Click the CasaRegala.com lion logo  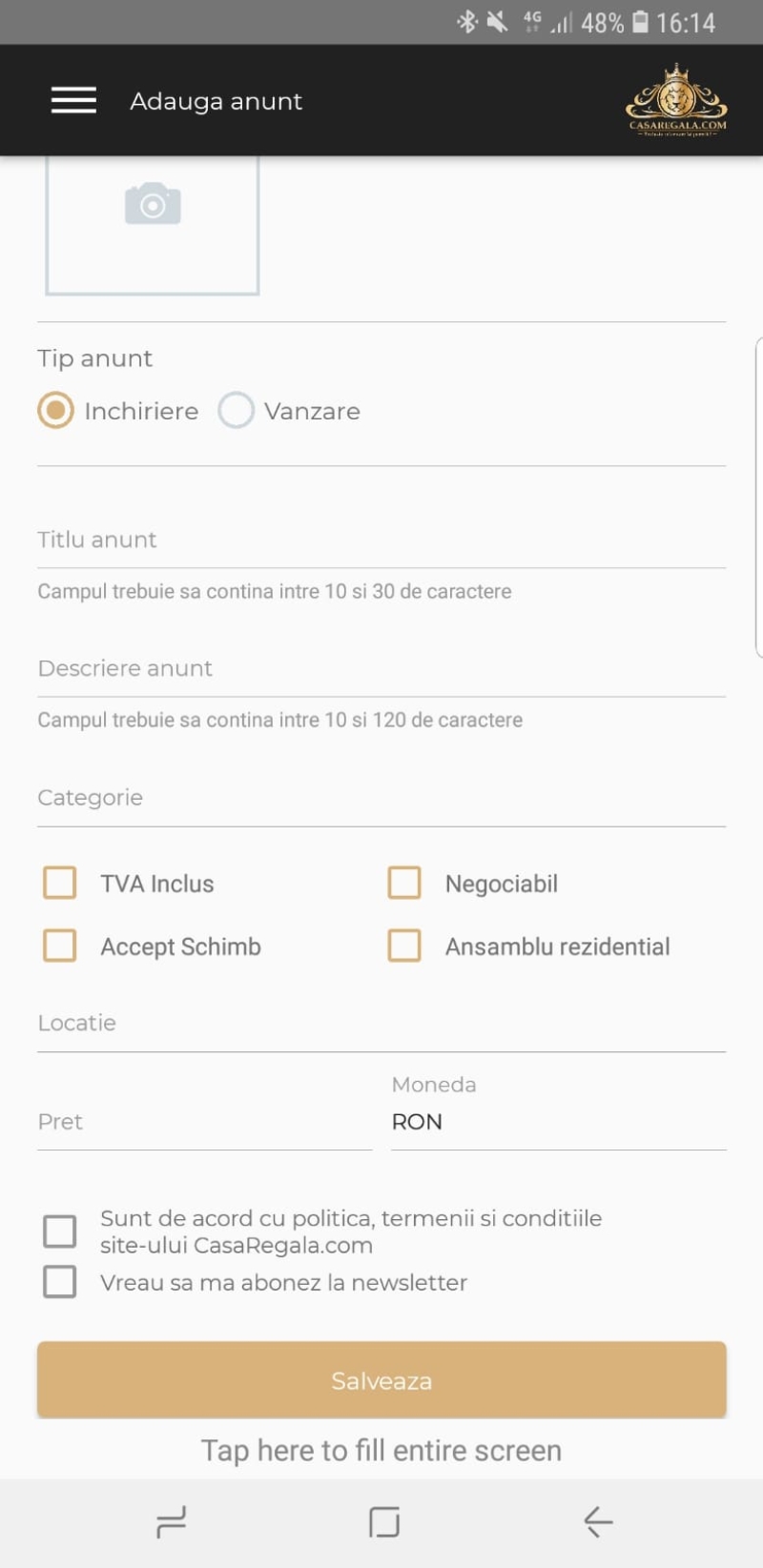coord(677,99)
